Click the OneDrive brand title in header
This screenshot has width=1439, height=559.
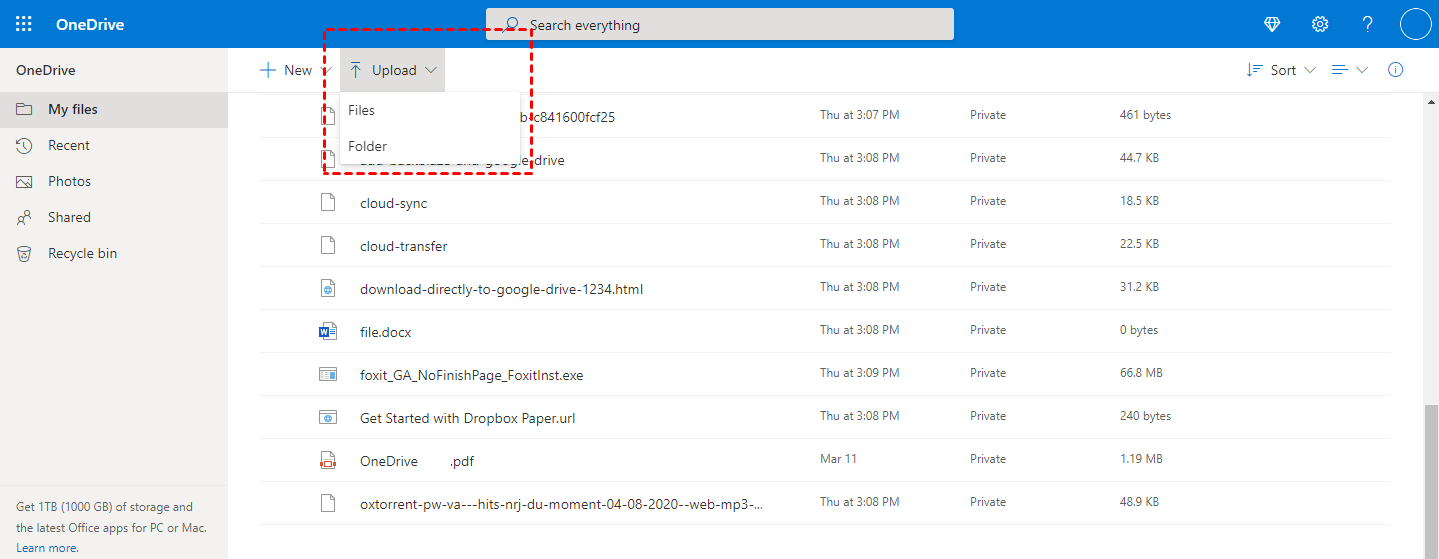click(90, 24)
